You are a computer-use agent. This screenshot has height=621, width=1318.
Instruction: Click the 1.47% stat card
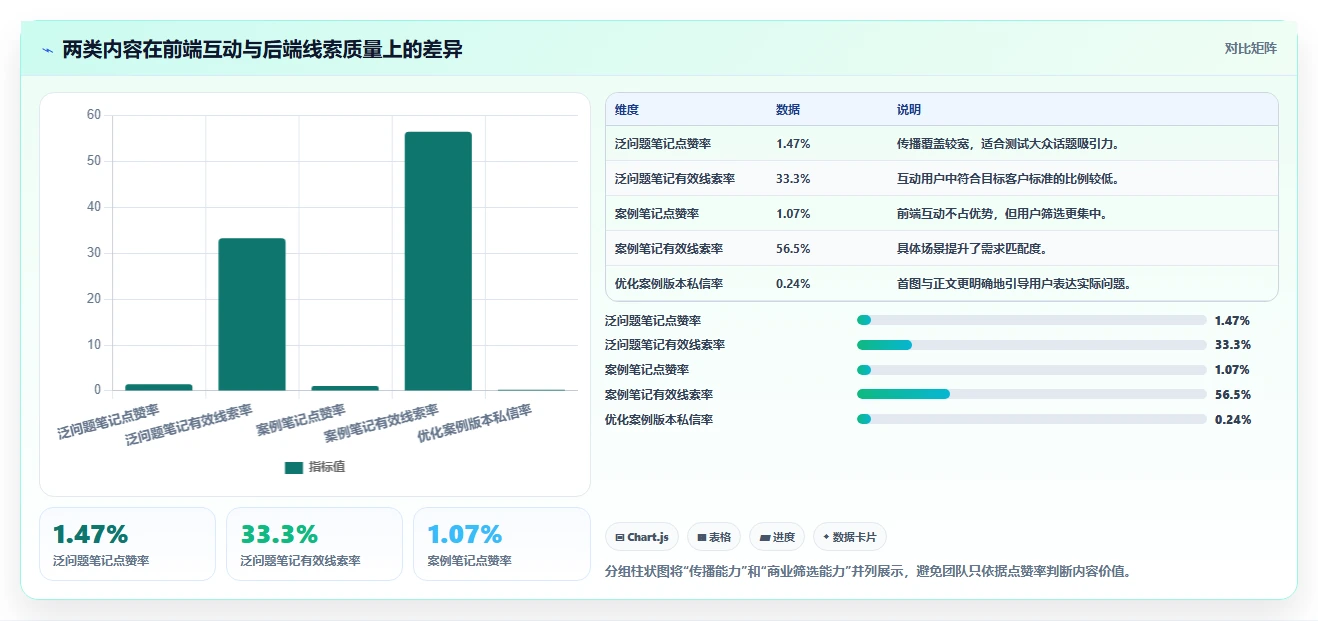coord(128,544)
